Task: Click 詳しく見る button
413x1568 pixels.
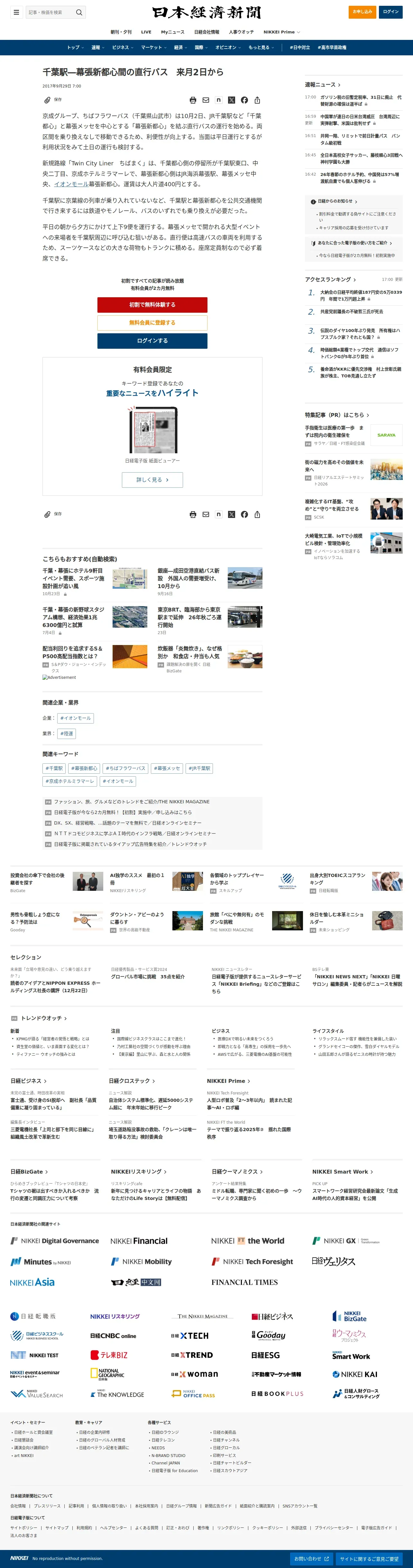Action: tap(152, 480)
